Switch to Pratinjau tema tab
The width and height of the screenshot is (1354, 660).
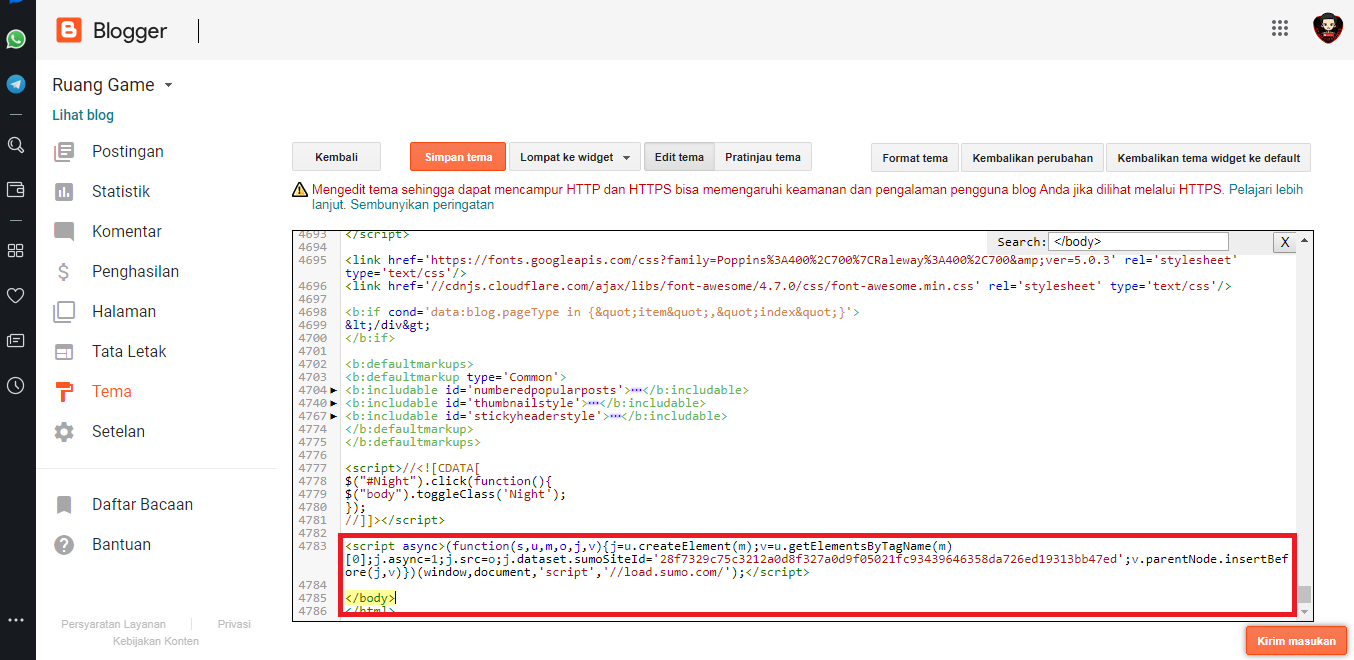762,157
